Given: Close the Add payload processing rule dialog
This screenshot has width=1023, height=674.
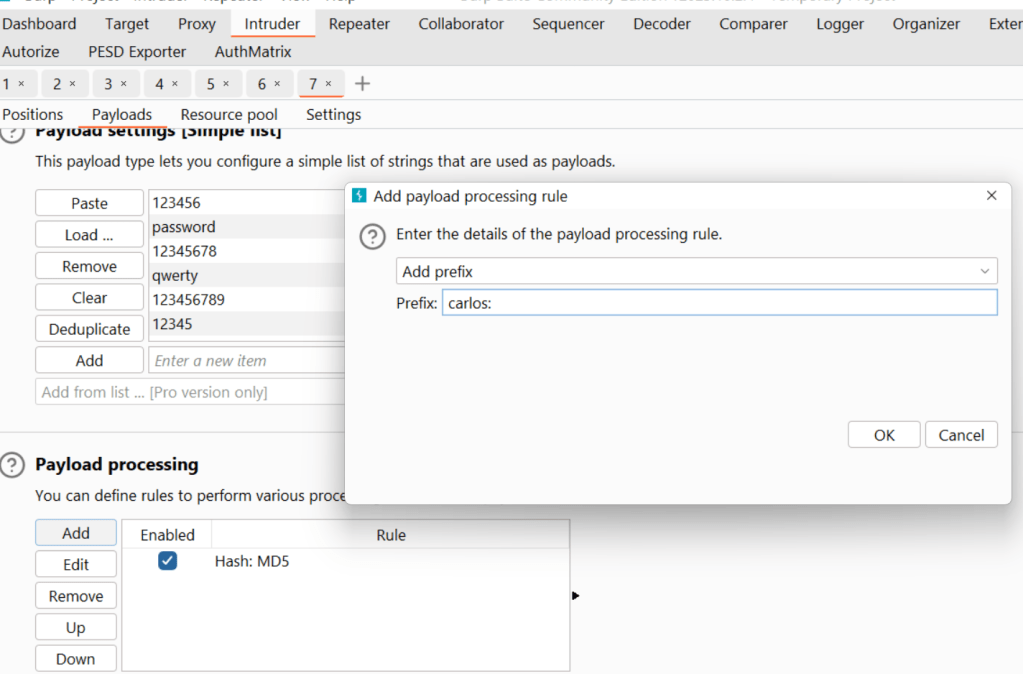Looking at the screenshot, I should (991, 196).
